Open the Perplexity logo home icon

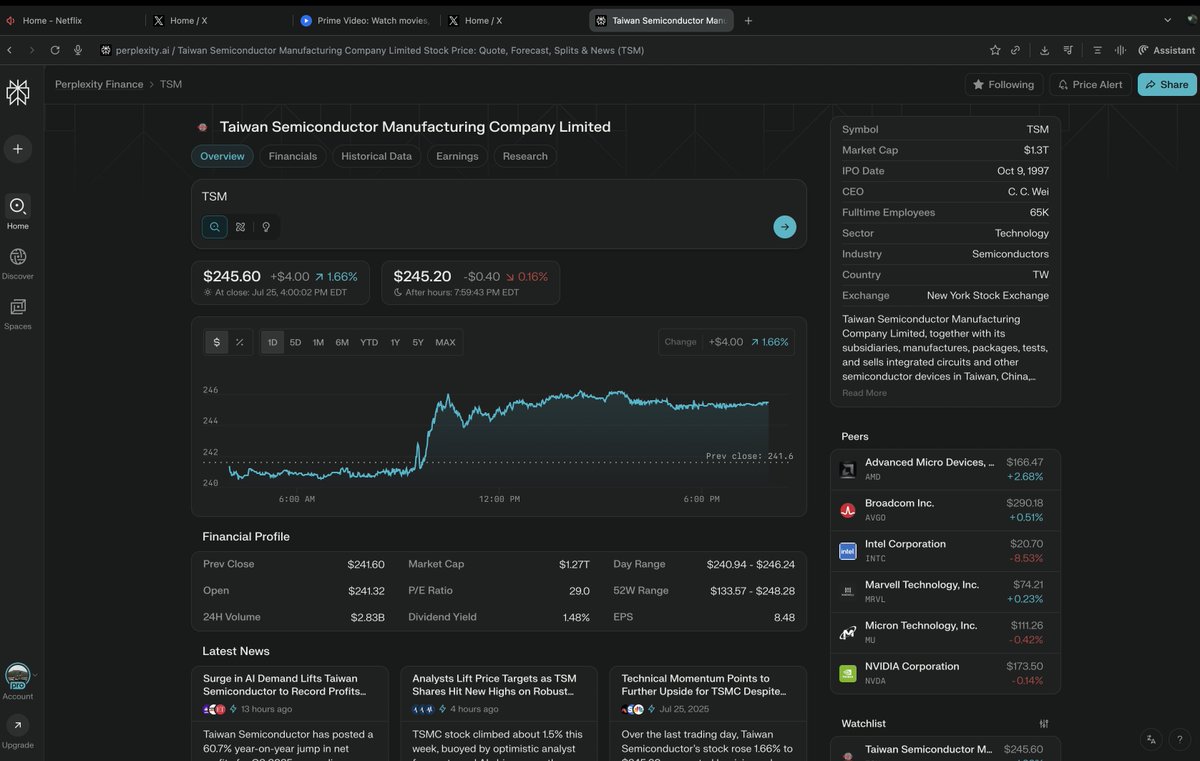point(18,92)
